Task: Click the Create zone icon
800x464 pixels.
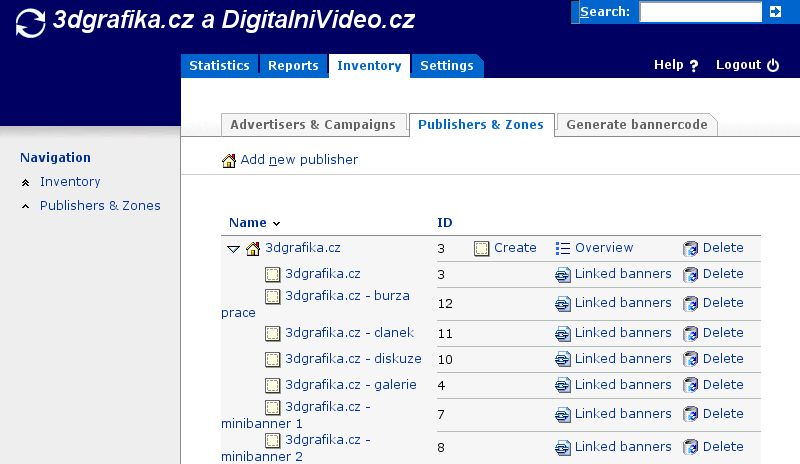Action: coord(481,249)
